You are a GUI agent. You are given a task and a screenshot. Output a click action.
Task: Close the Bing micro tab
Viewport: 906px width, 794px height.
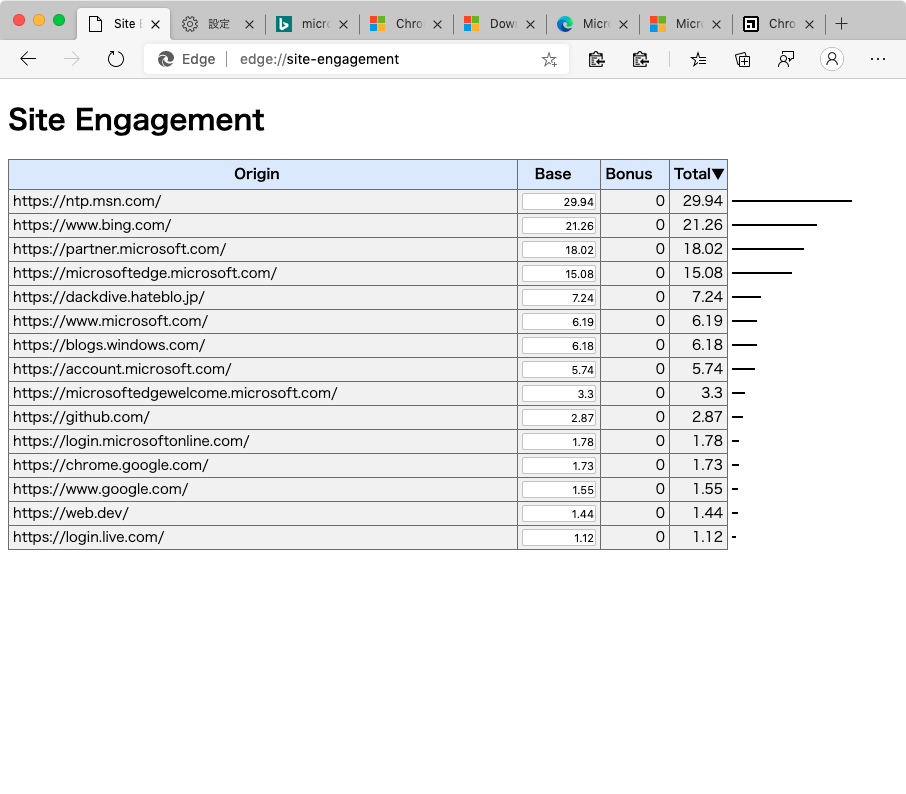pos(343,24)
